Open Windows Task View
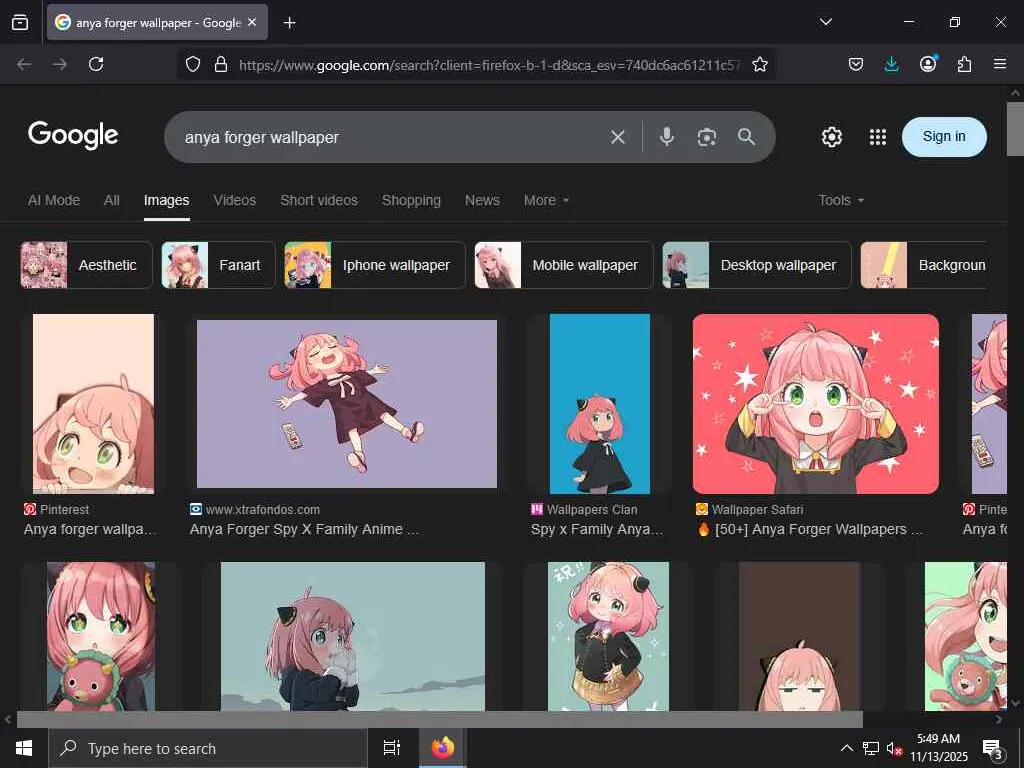 pos(391,748)
